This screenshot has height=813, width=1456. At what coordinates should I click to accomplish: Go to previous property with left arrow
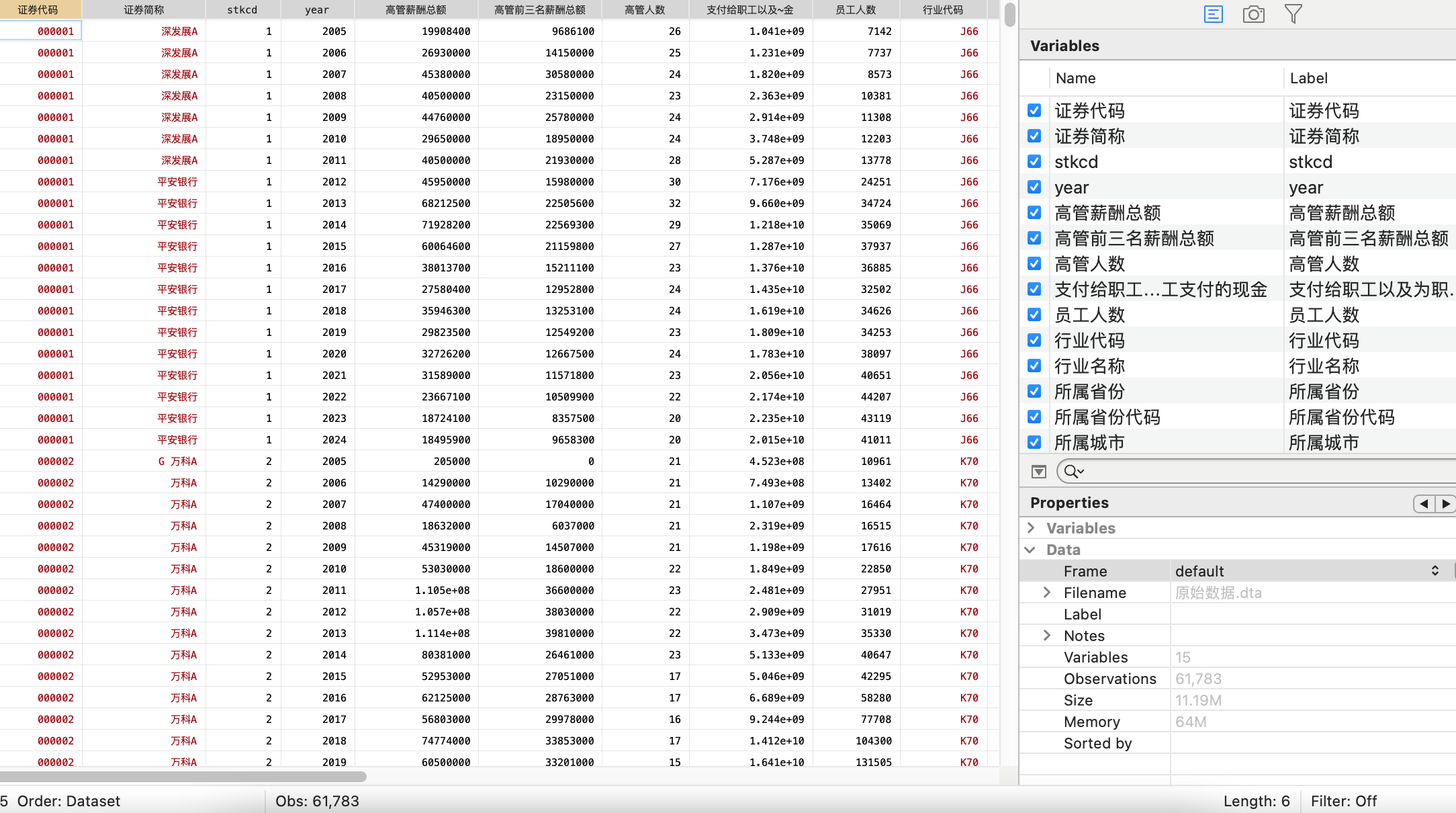[1424, 503]
